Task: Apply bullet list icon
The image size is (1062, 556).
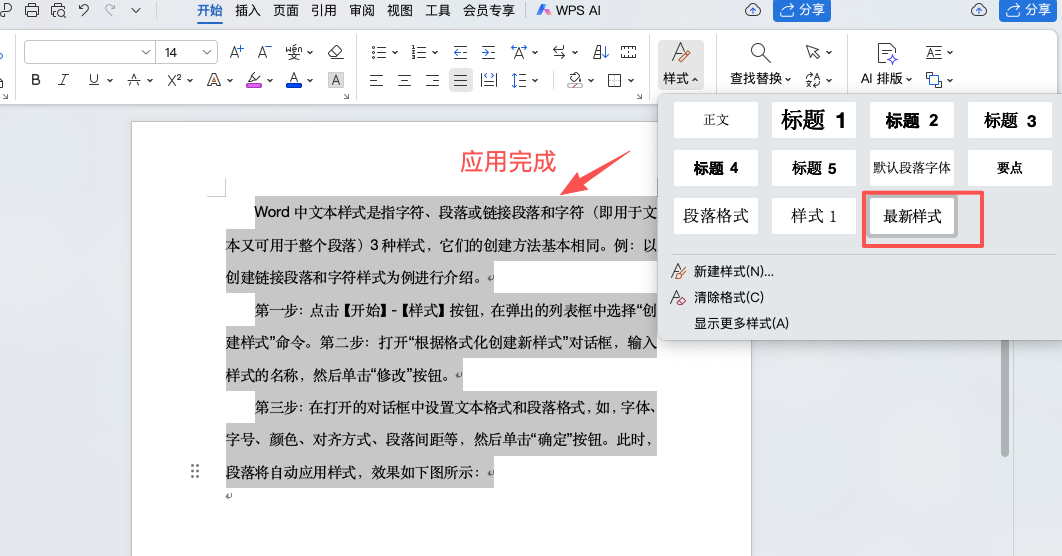Action: pos(379,52)
